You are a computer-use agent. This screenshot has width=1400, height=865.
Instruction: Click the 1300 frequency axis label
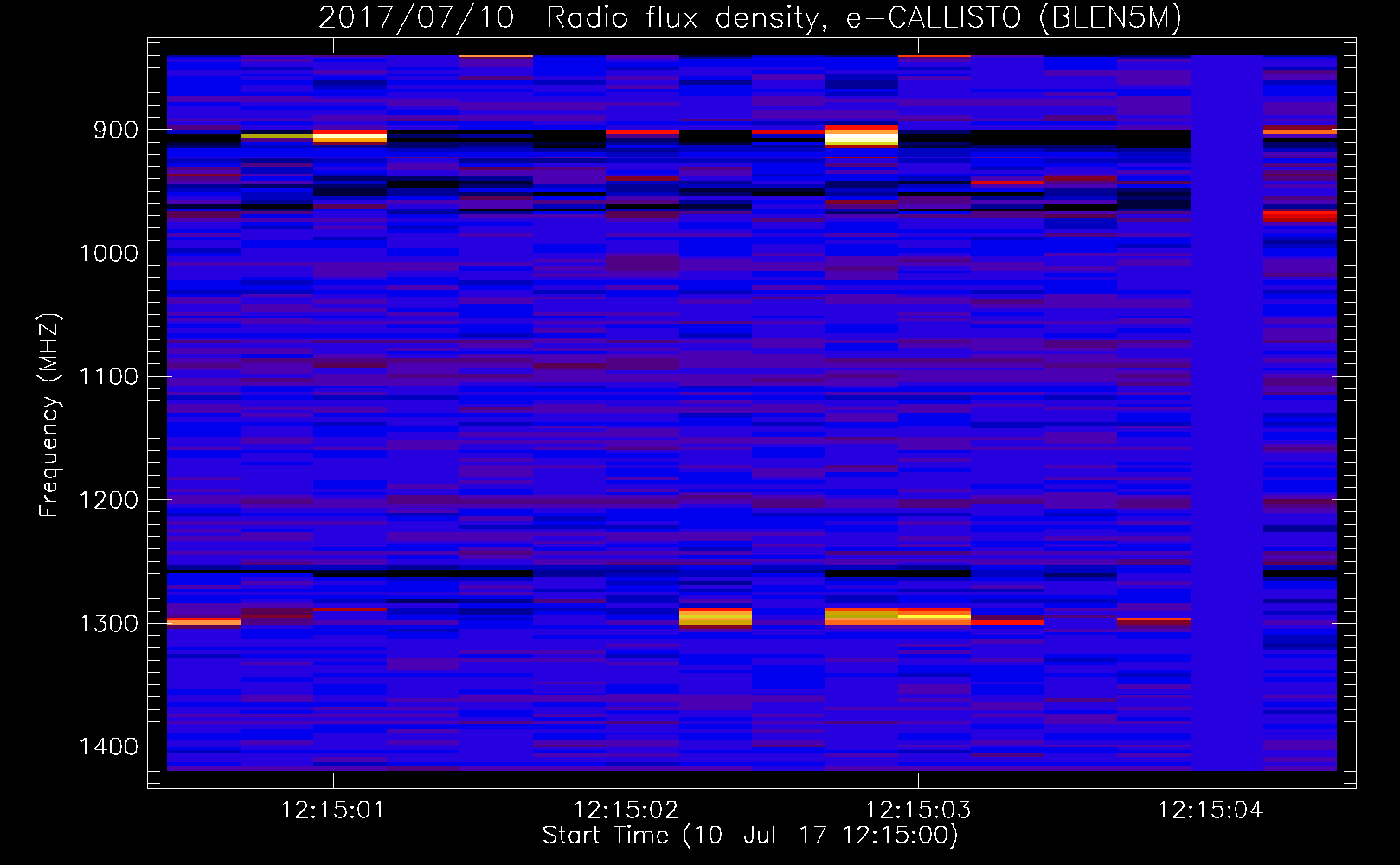(x=108, y=624)
